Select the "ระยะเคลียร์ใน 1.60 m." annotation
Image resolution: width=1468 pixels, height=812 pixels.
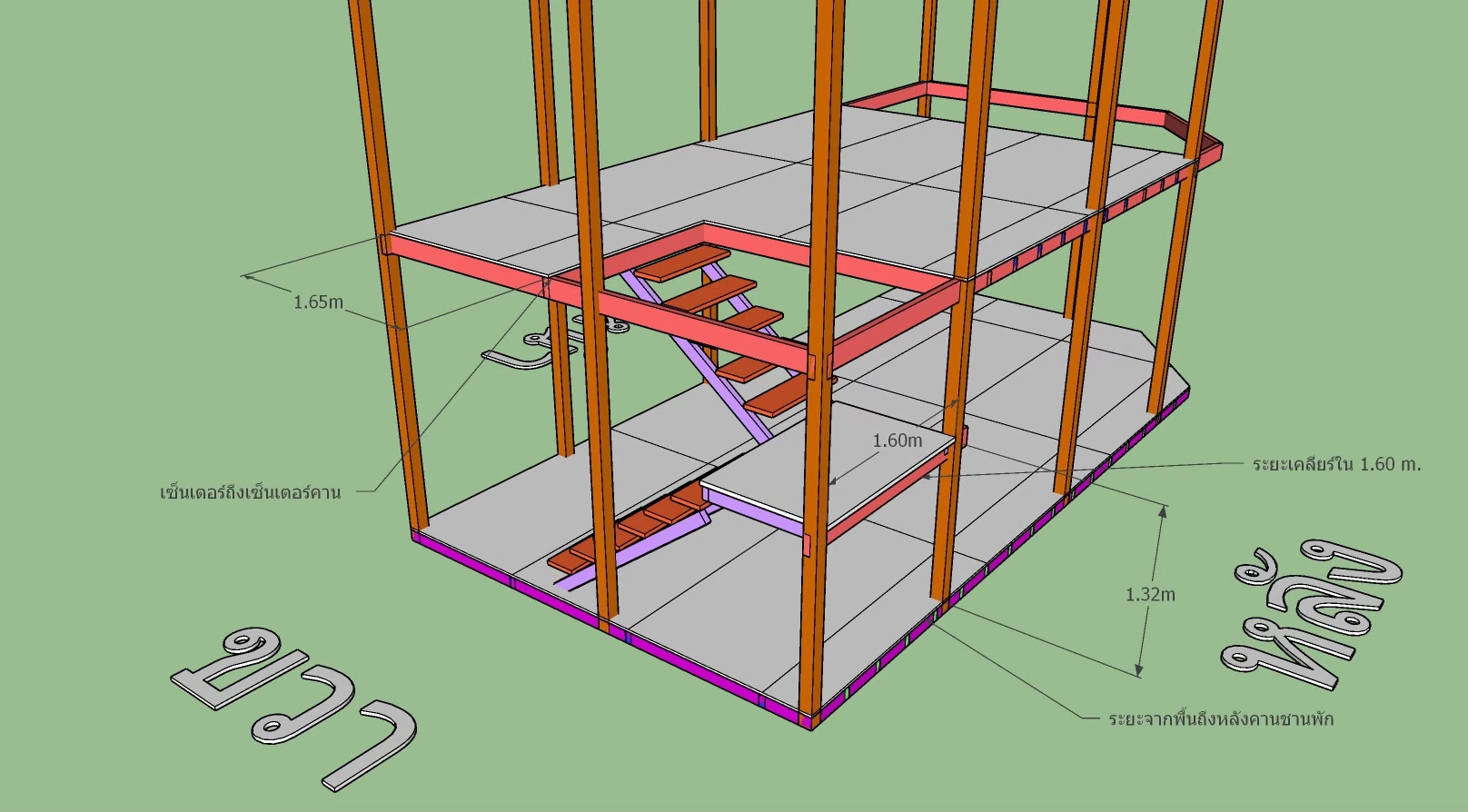[1336, 464]
